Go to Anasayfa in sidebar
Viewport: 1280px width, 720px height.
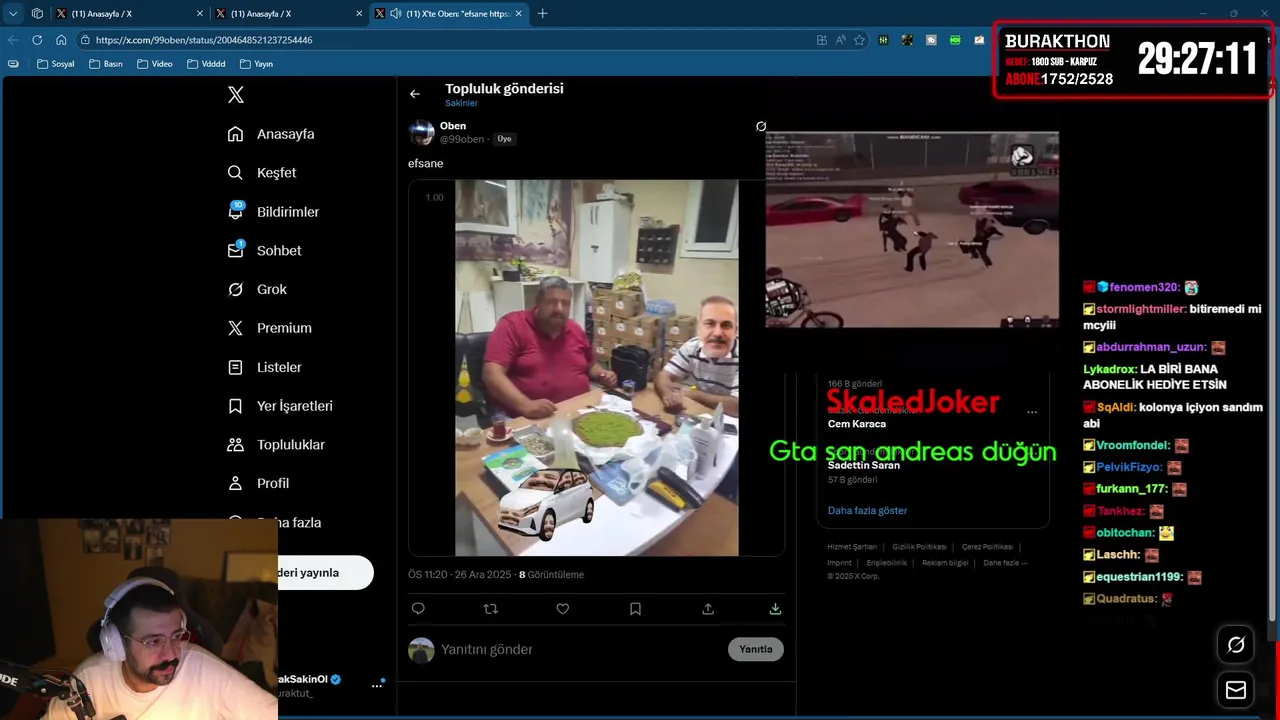(272, 134)
